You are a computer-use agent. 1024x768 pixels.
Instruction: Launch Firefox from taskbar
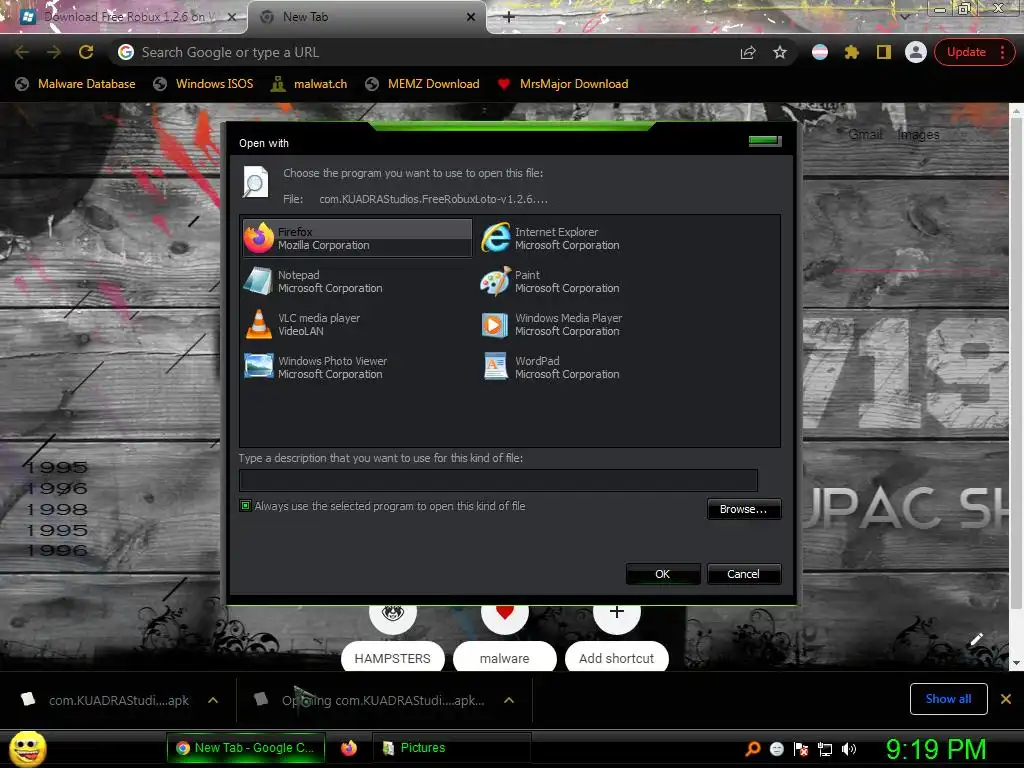[x=349, y=748]
